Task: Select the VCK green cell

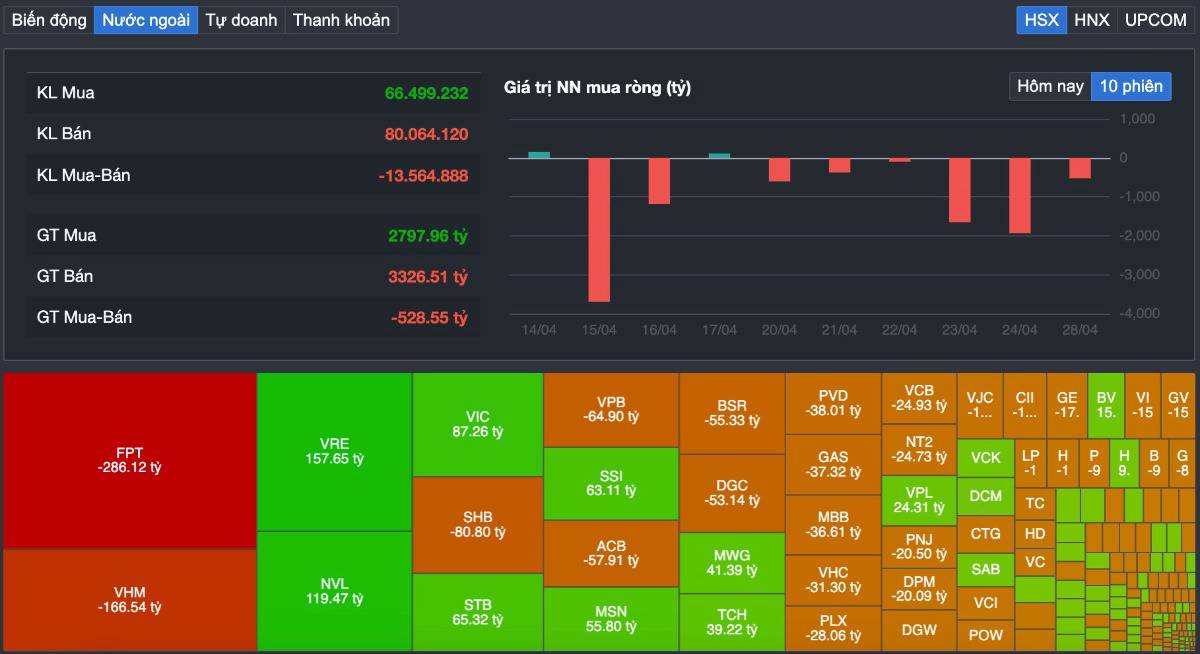Action: point(985,458)
